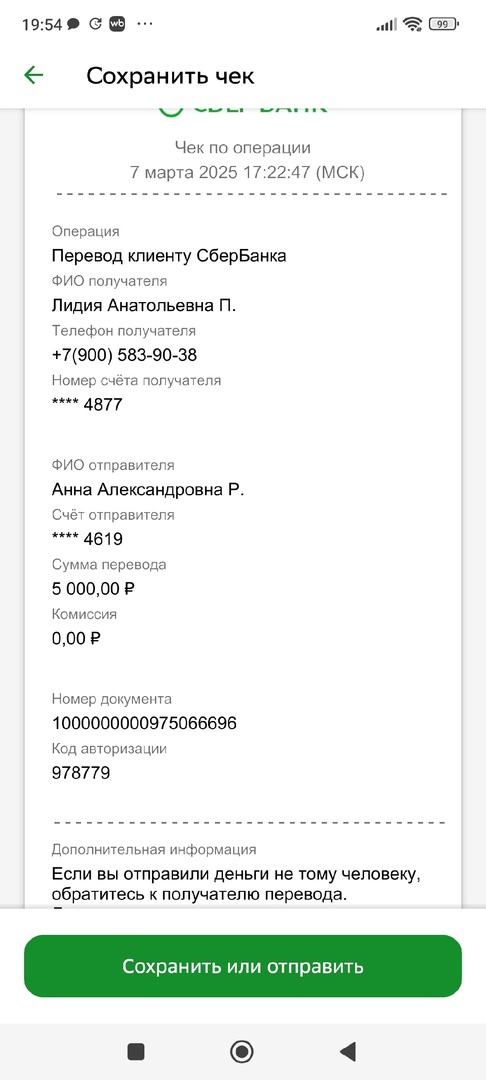Tap the Wi-Fi status icon
The height and width of the screenshot is (1080, 486).
tap(413, 24)
